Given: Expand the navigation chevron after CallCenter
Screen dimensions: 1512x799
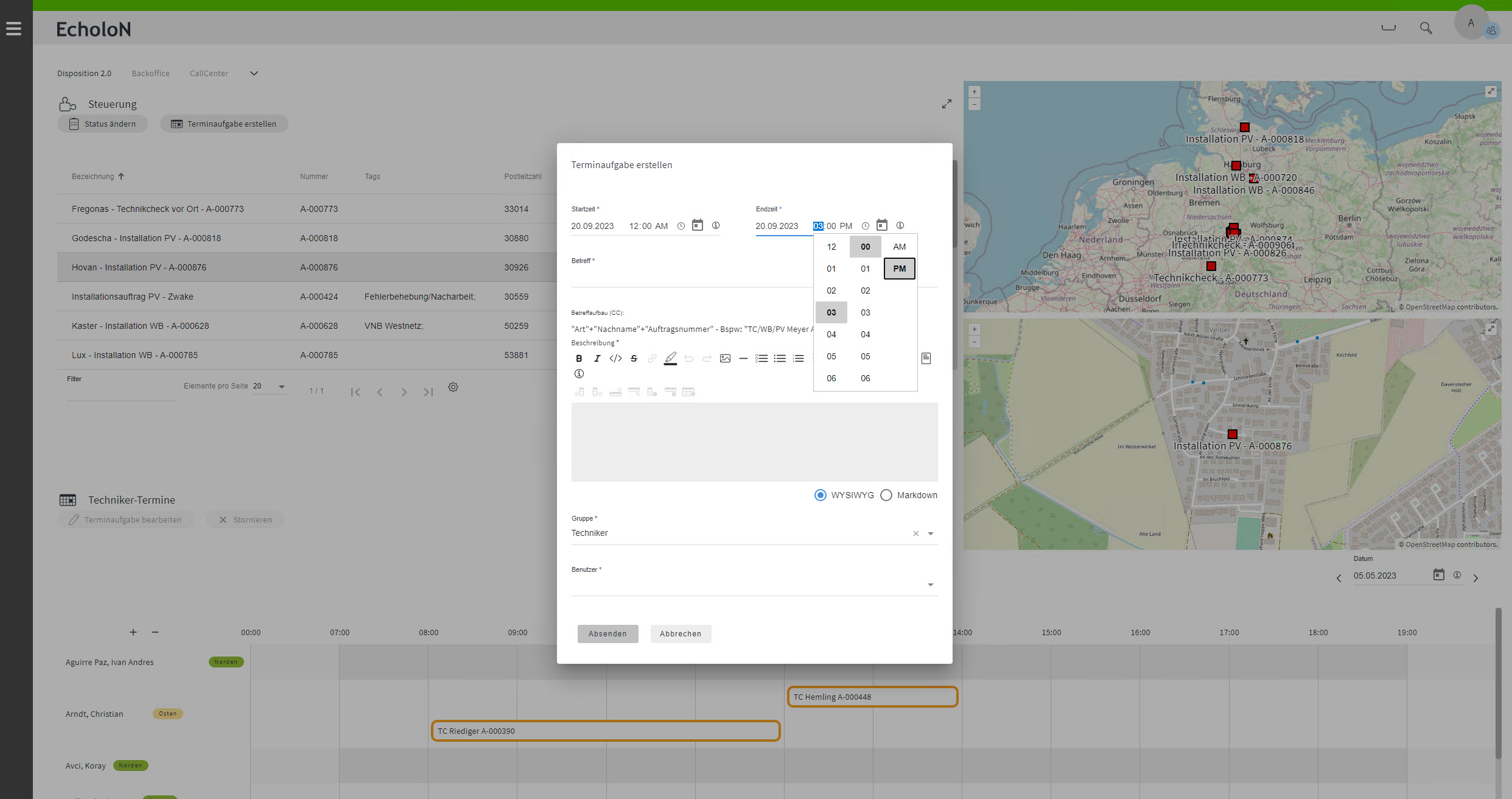Looking at the screenshot, I should pos(254,74).
